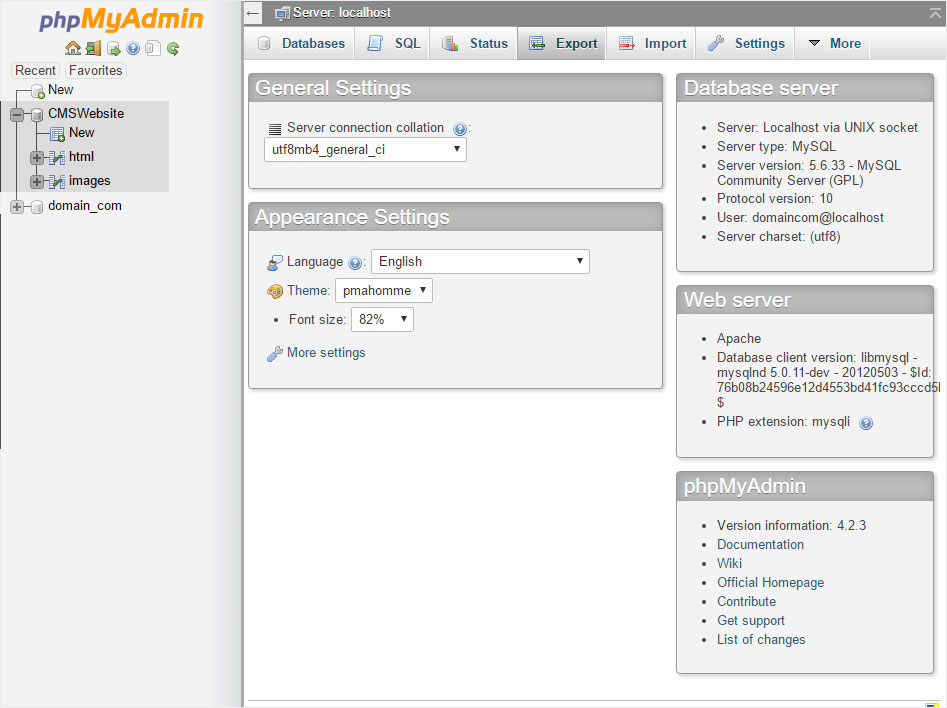Click the Server: localhost breadcrumb link
Image resolution: width=947 pixels, height=708 pixels.
(342, 13)
